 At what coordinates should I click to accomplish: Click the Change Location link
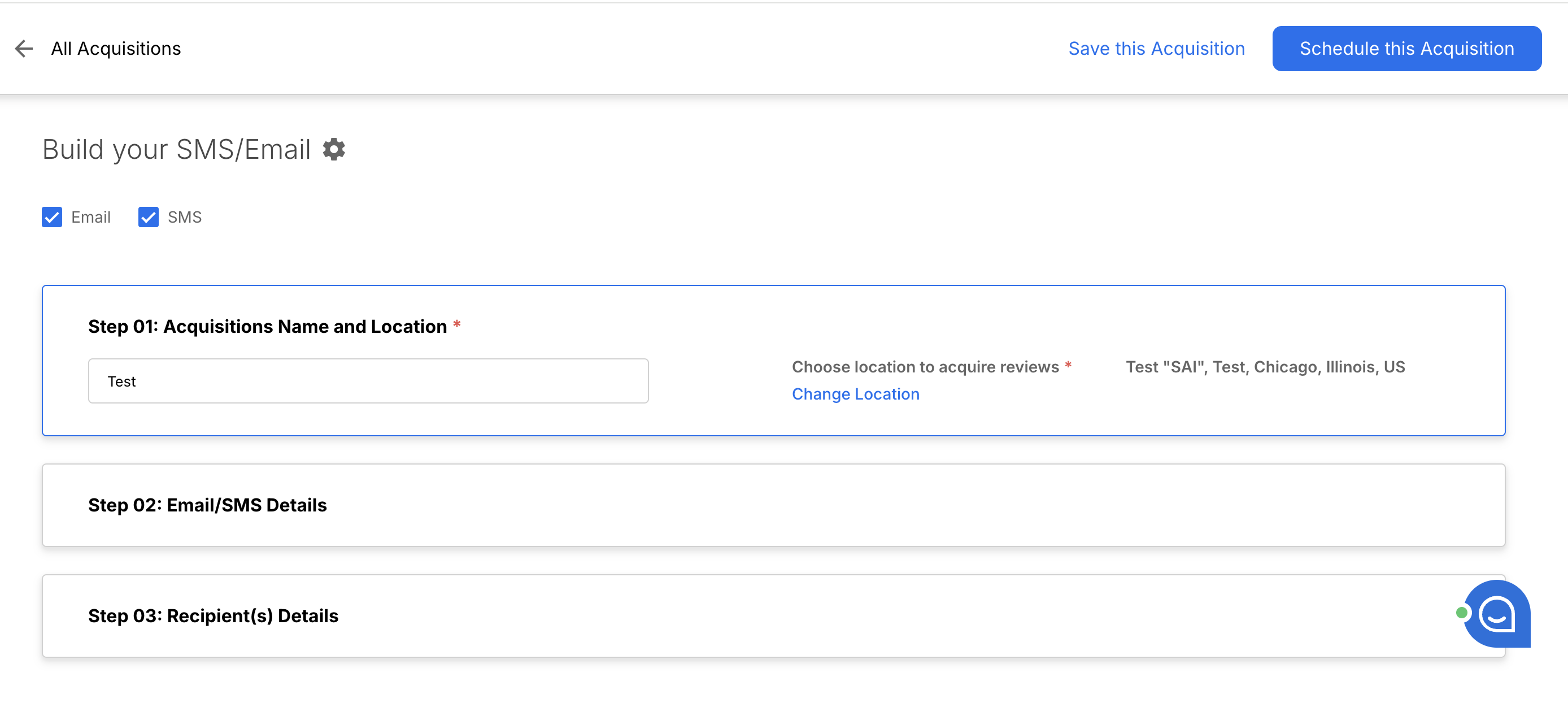click(x=855, y=394)
